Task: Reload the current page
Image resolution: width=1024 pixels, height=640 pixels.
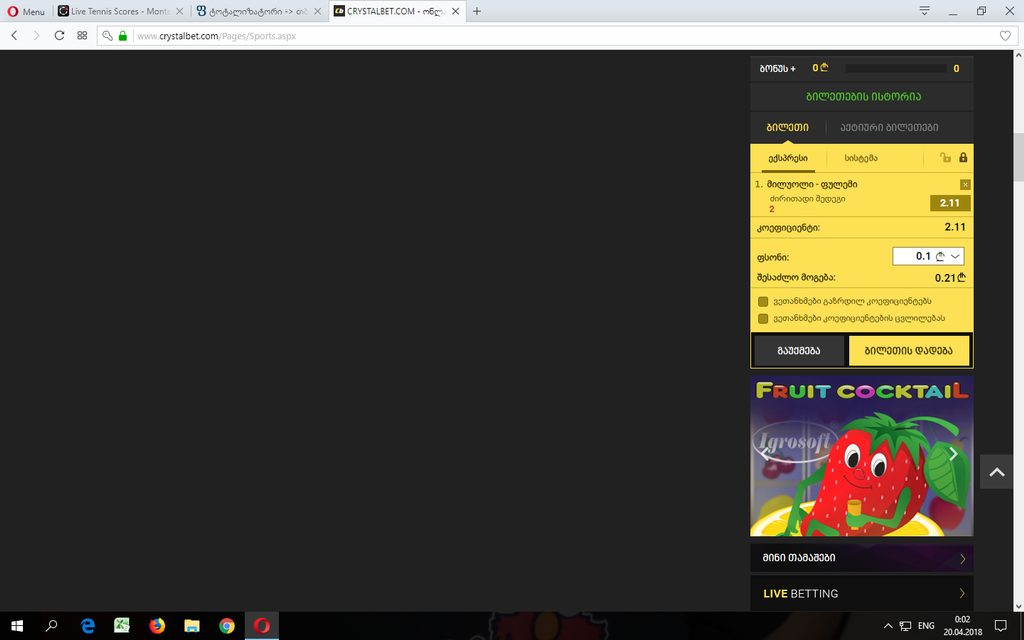Action: click(59, 36)
